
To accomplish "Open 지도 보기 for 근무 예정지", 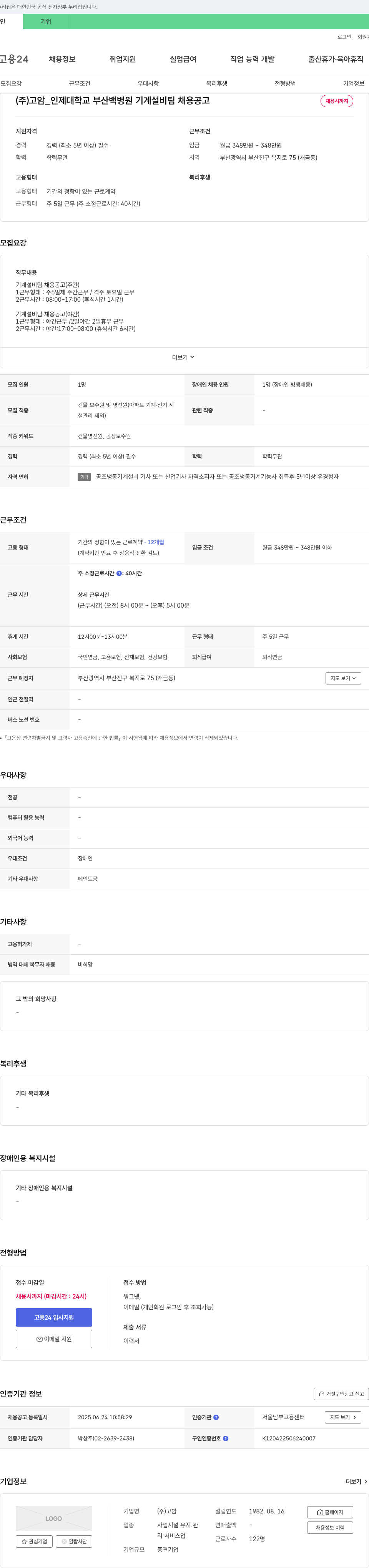I will [x=343, y=678].
